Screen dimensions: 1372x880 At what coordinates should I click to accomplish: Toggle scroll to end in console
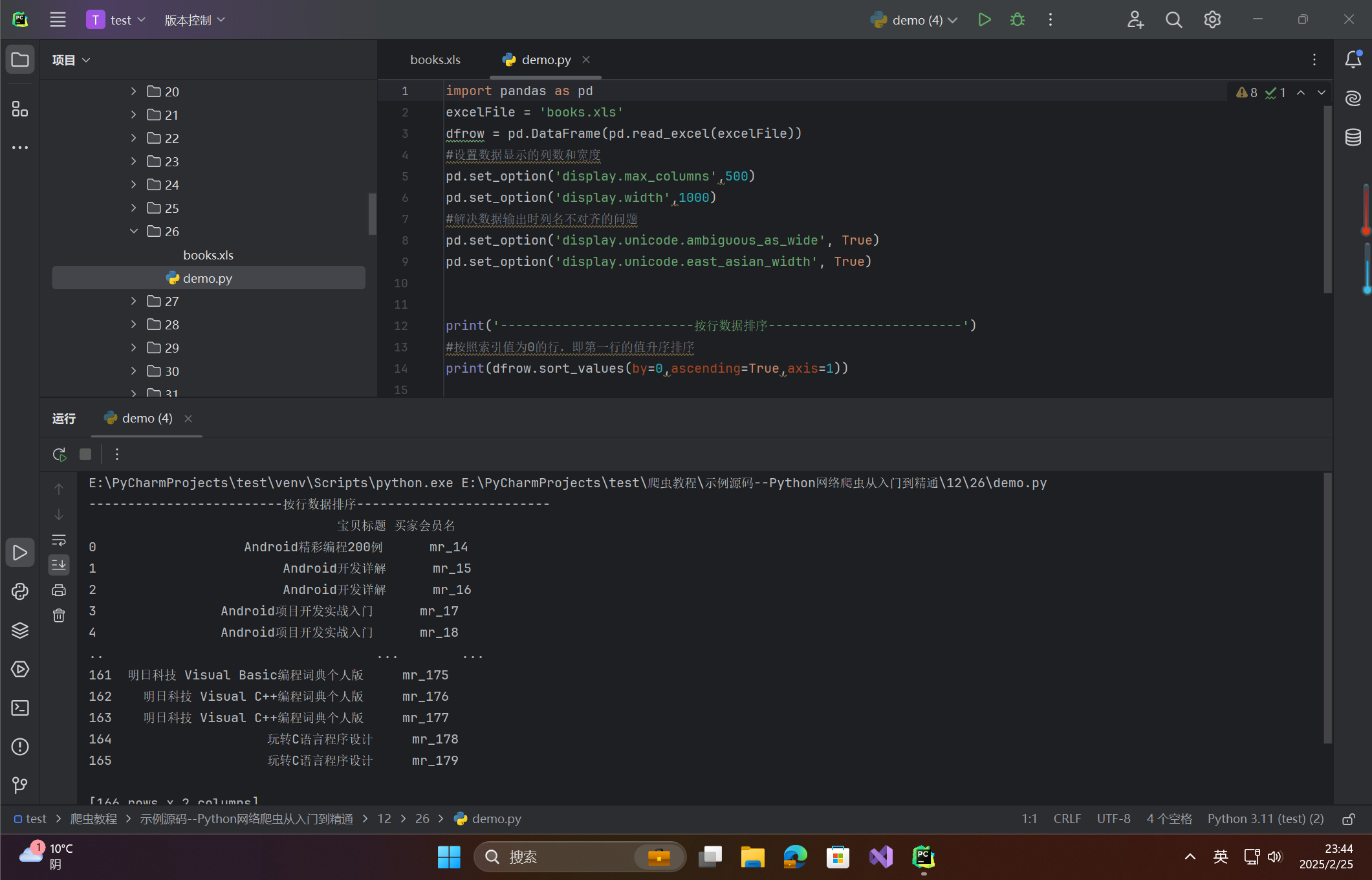59,565
